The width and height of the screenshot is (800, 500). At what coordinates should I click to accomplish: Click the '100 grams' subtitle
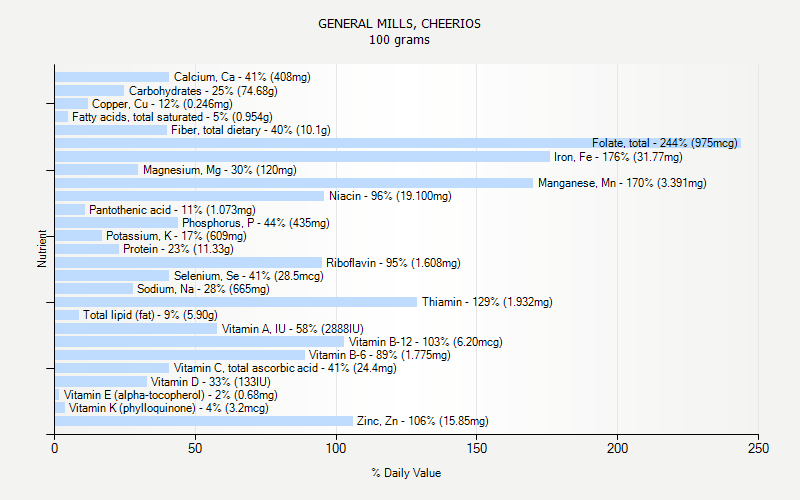coord(399,40)
